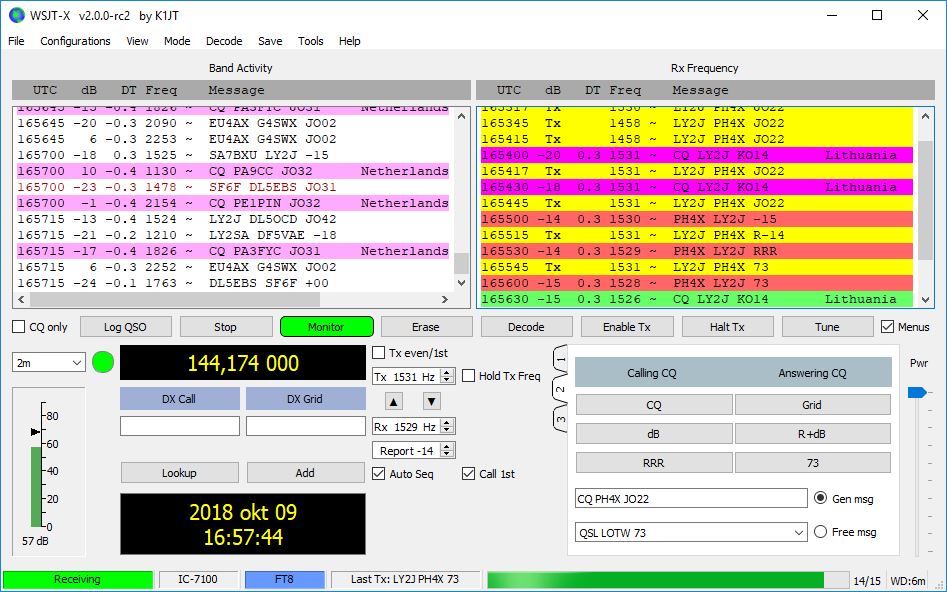947x592 pixels.
Task: Click the CQ message button
Action: point(654,405)
